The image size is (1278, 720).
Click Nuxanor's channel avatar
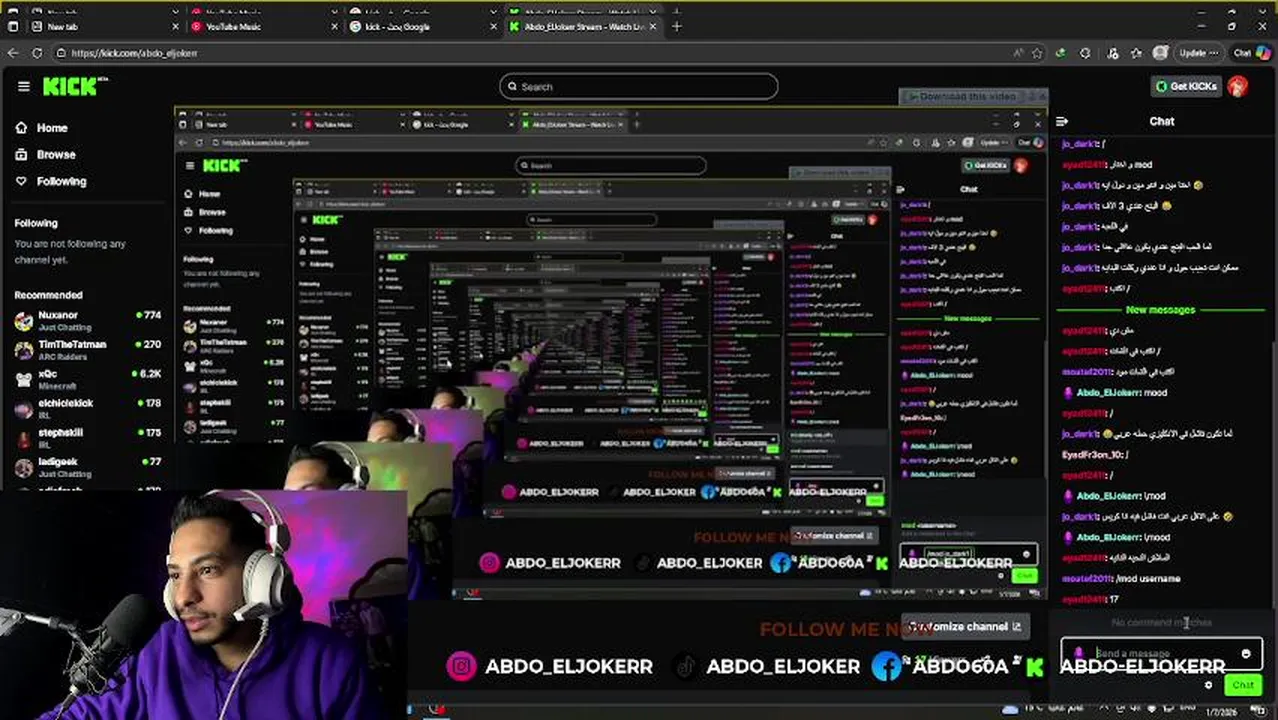pyautogui.click(x=23, y=321)
